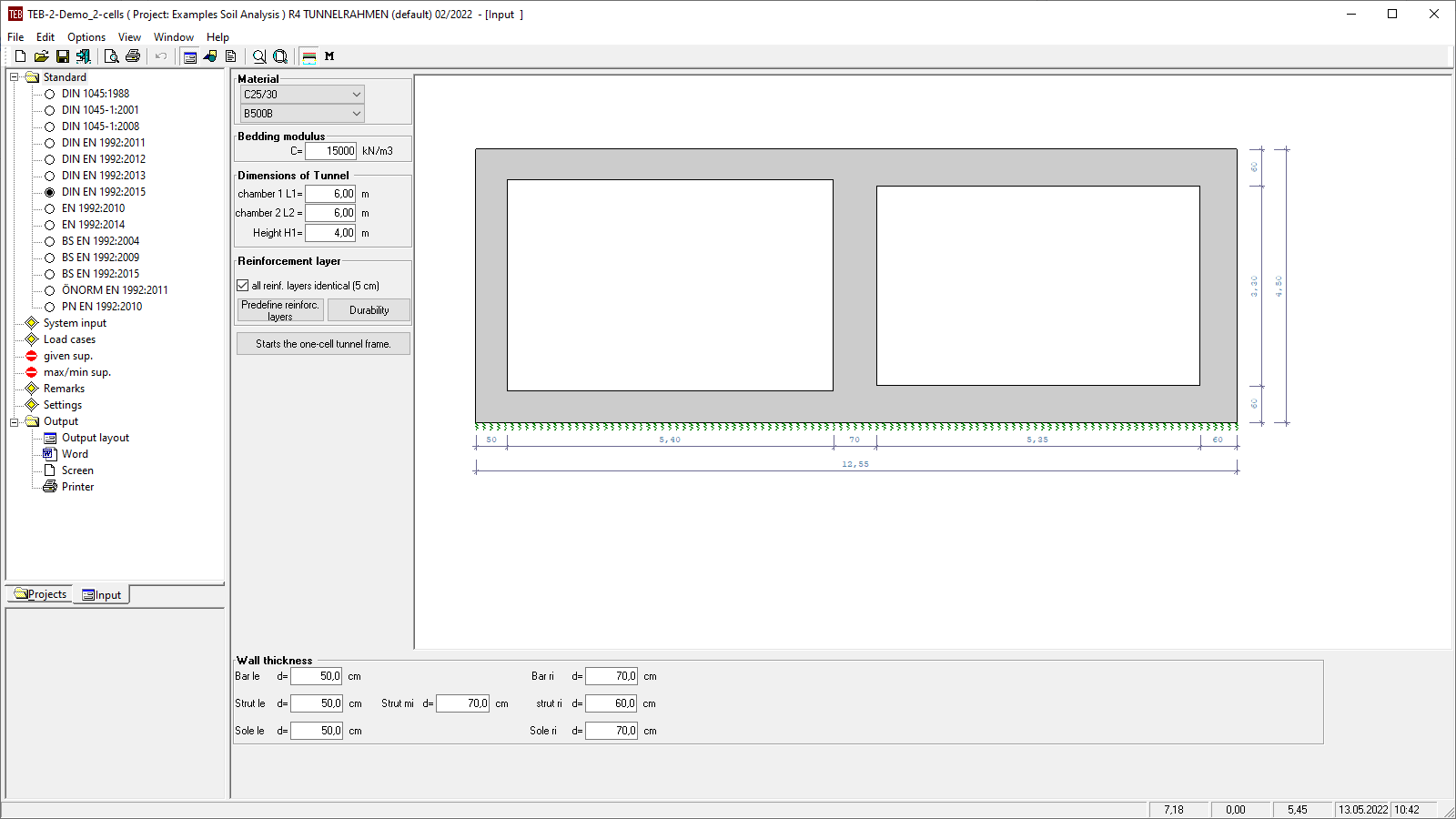Image resolution: width=1456 pixels, height=819 pixels.
Task: Click the magnifier zoom icon
Action: tap(259, 56)
